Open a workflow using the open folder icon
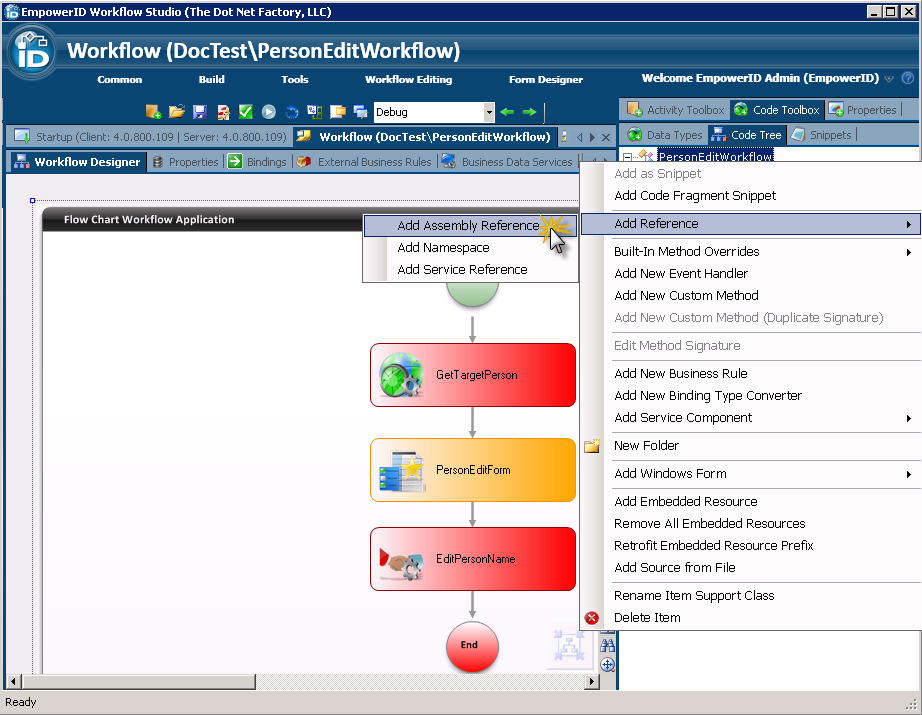The image size is (922, 715). [x=176, y=112]
